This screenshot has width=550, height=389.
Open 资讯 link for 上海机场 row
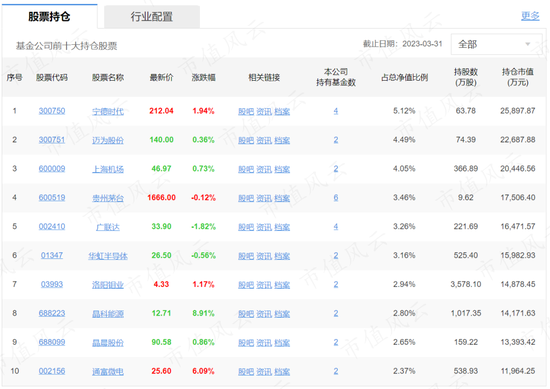click(x=264, y=169)
